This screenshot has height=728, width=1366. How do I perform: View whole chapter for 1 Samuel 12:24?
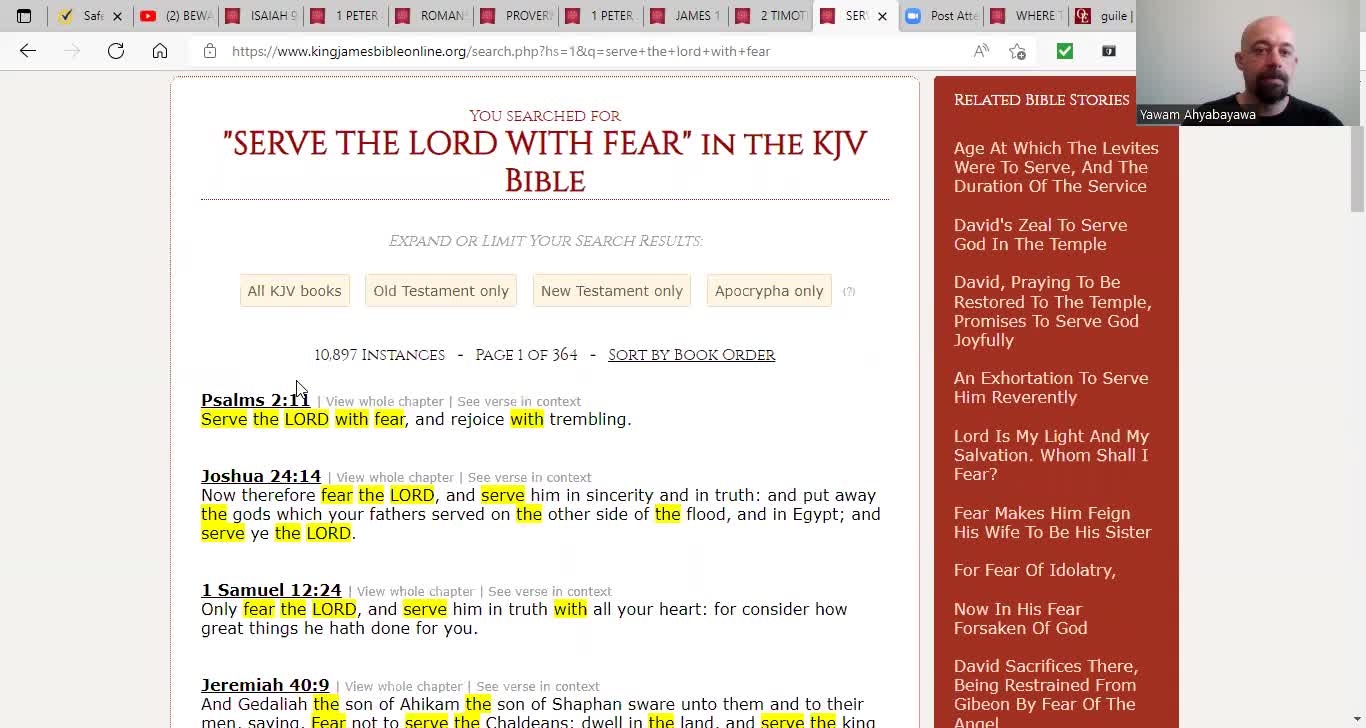click(x=415, y=591)
